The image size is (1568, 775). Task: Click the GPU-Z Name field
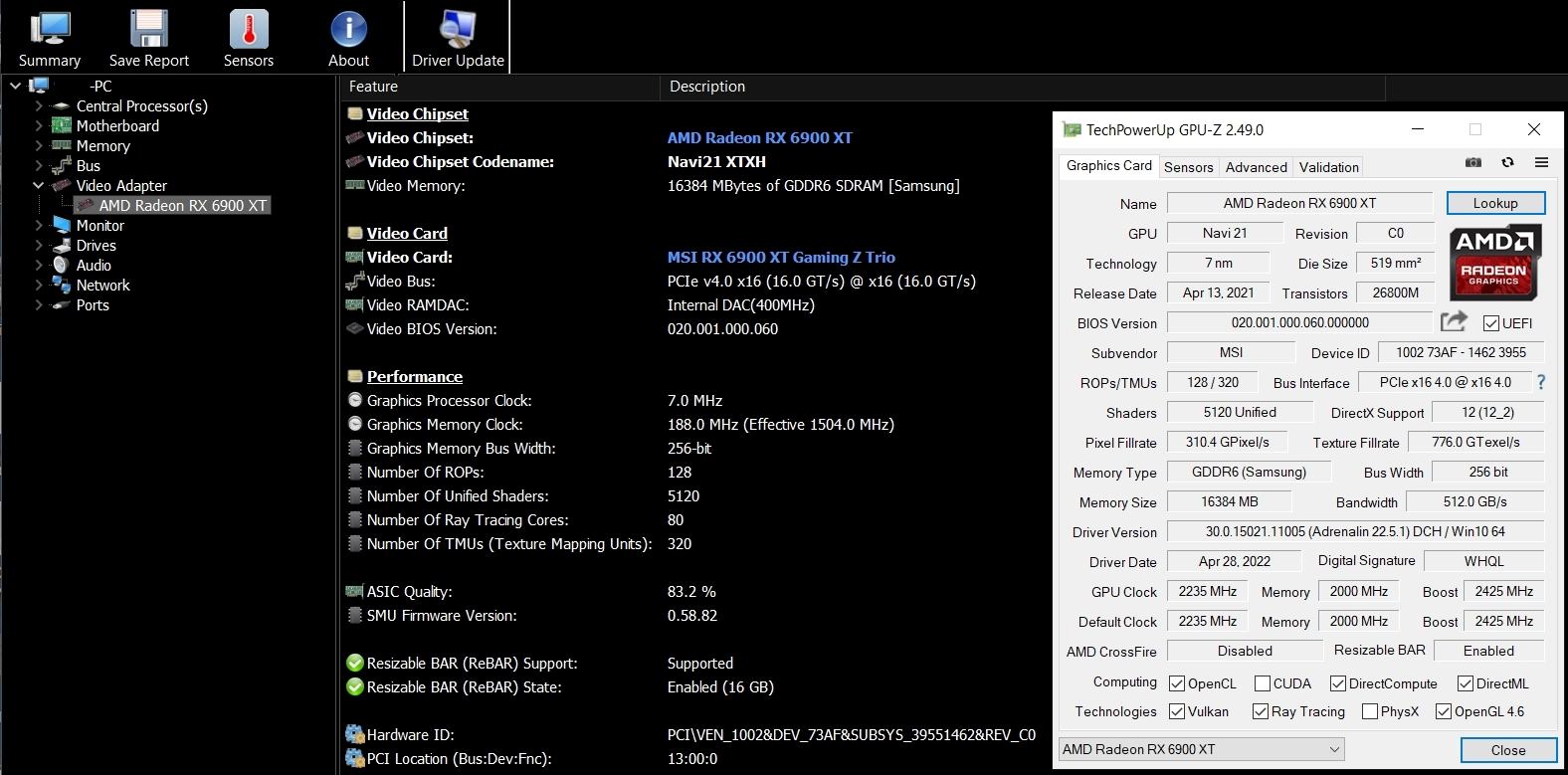point(1299,203)
